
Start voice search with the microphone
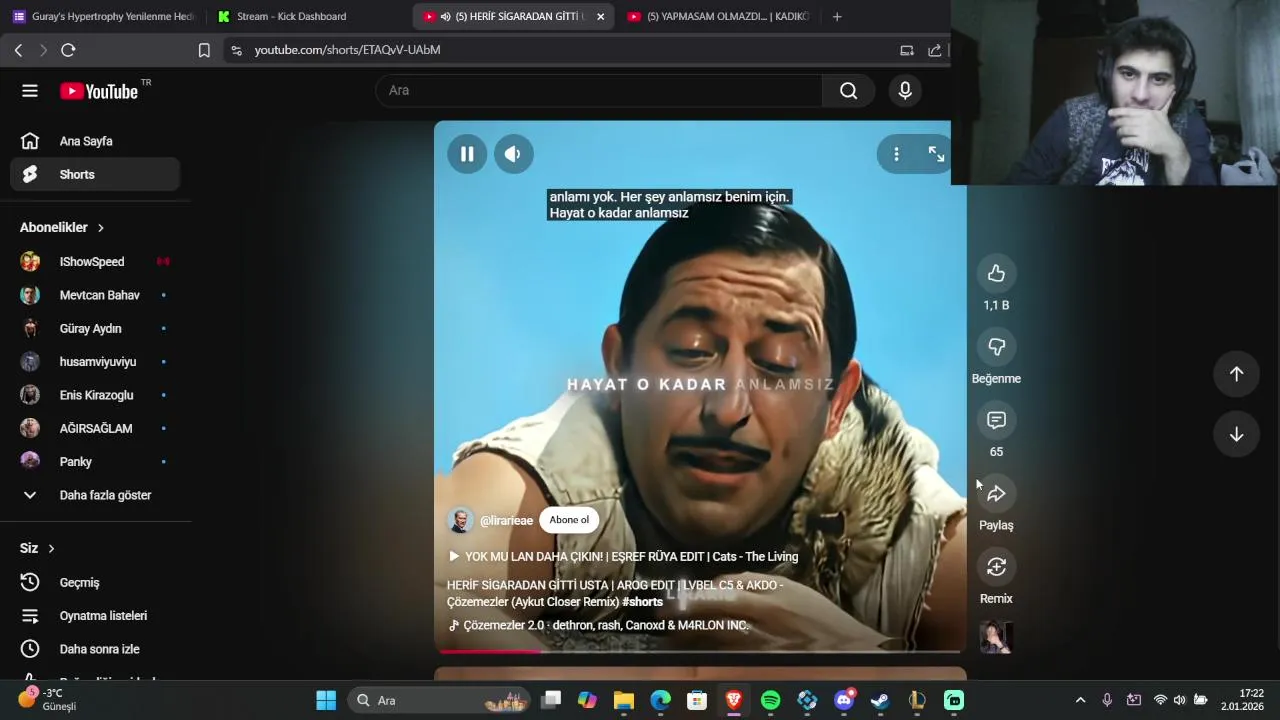pos(905,91)
